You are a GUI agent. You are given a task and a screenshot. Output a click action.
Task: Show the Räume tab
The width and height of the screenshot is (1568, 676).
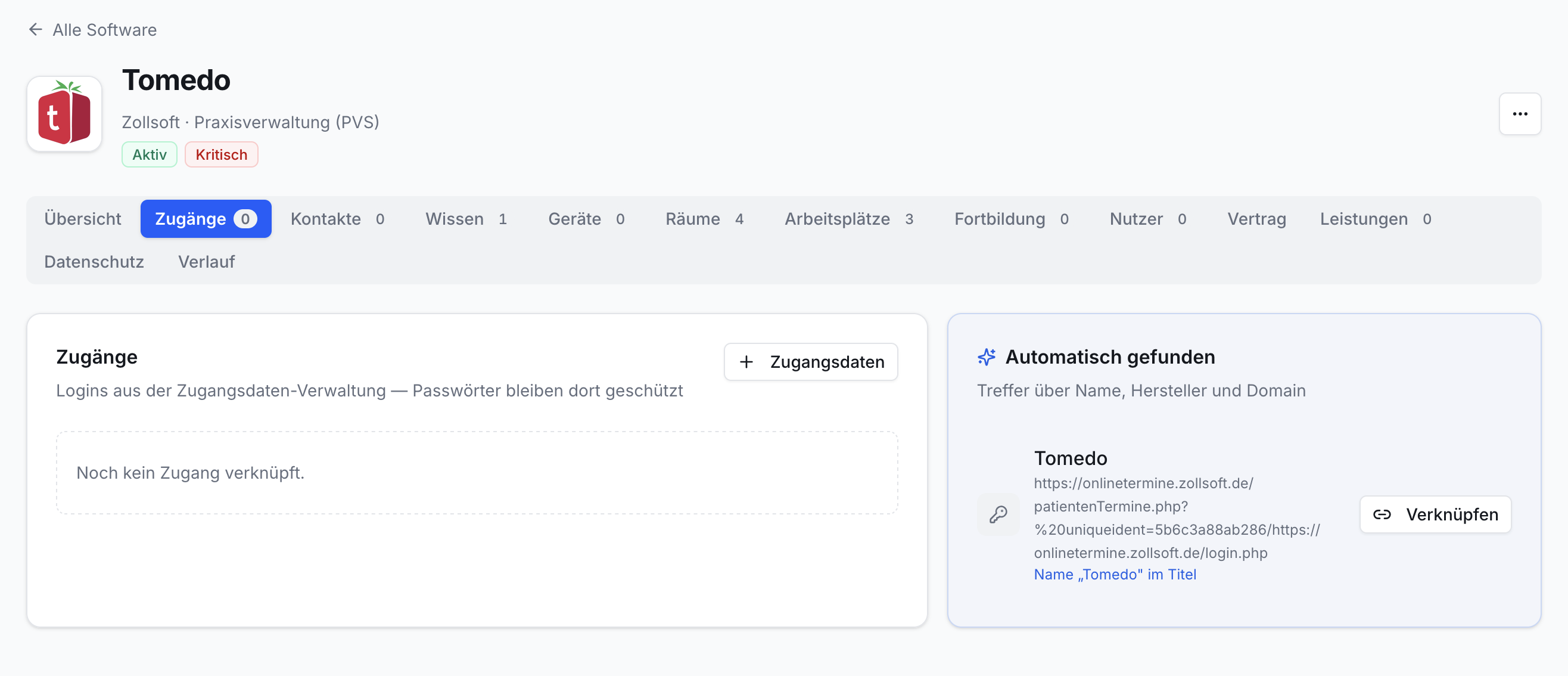tap(704, 219)
